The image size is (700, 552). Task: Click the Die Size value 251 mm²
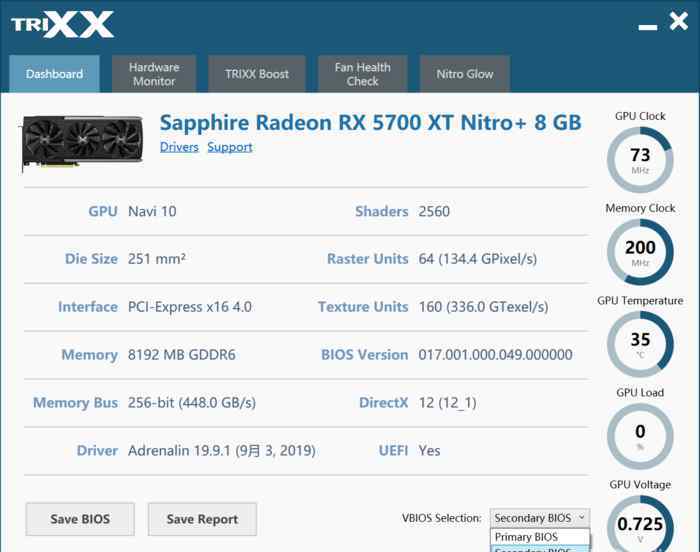(x=157, y=259)
